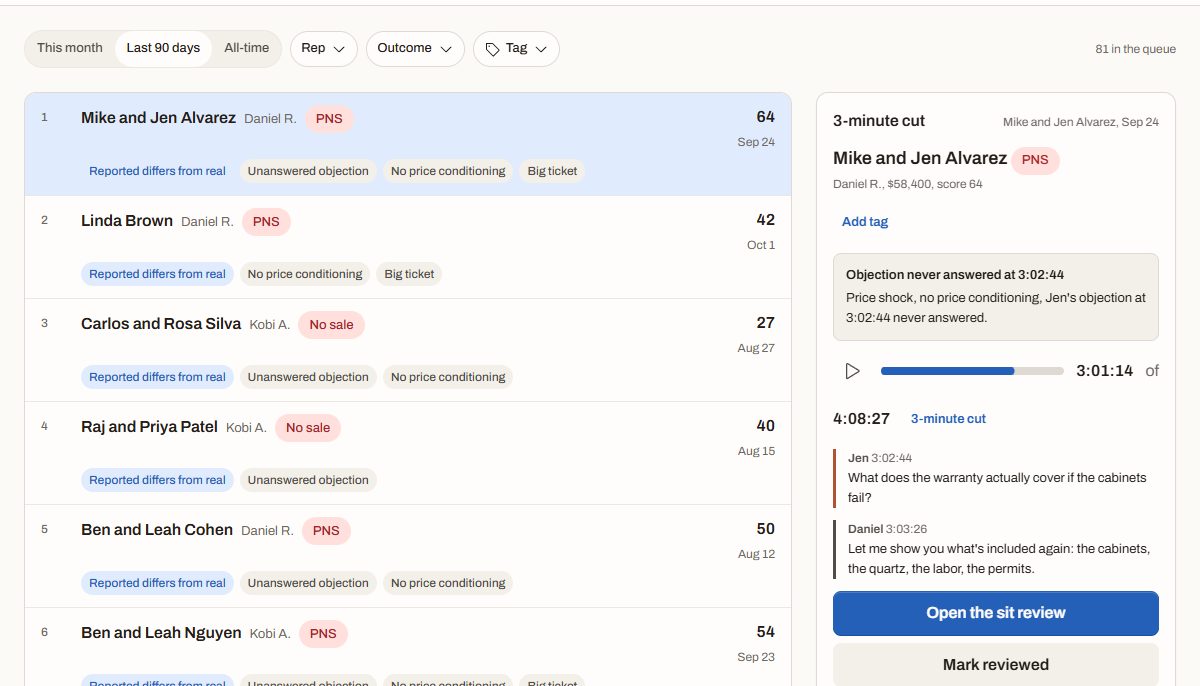Click Raj and Priya Patel's Unanswered objection chip
The width and height of the screenshot is (1200, 686).
point(308,480)
